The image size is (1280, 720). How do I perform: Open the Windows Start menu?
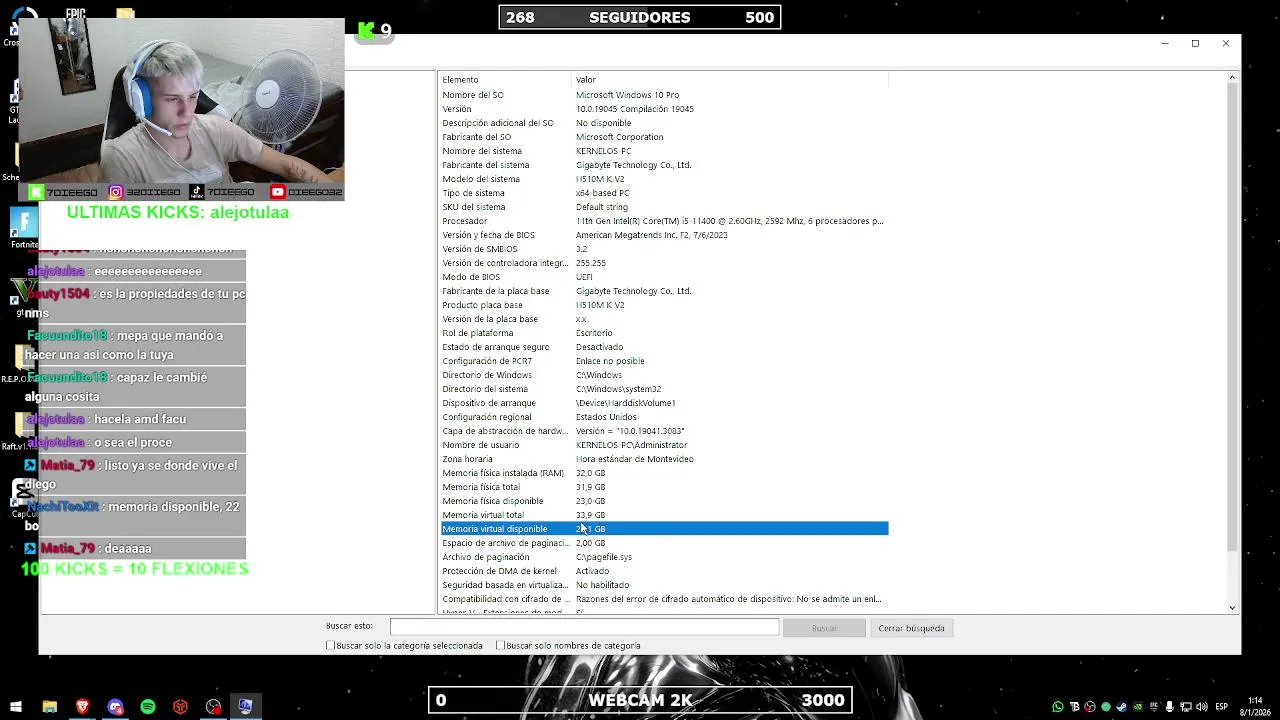[x=15, y=707]
